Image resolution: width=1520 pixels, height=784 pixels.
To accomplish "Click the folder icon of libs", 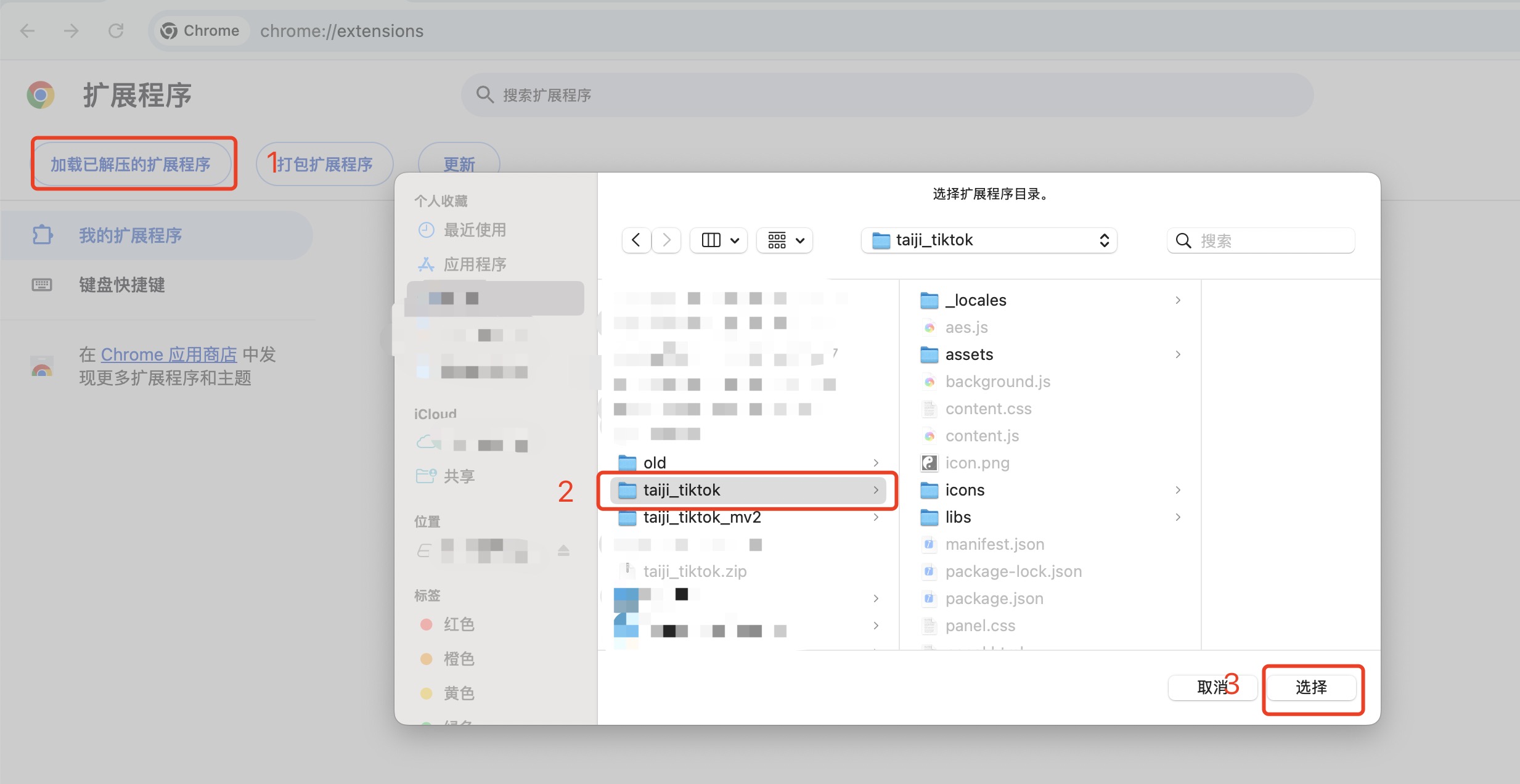I will 929,517.
